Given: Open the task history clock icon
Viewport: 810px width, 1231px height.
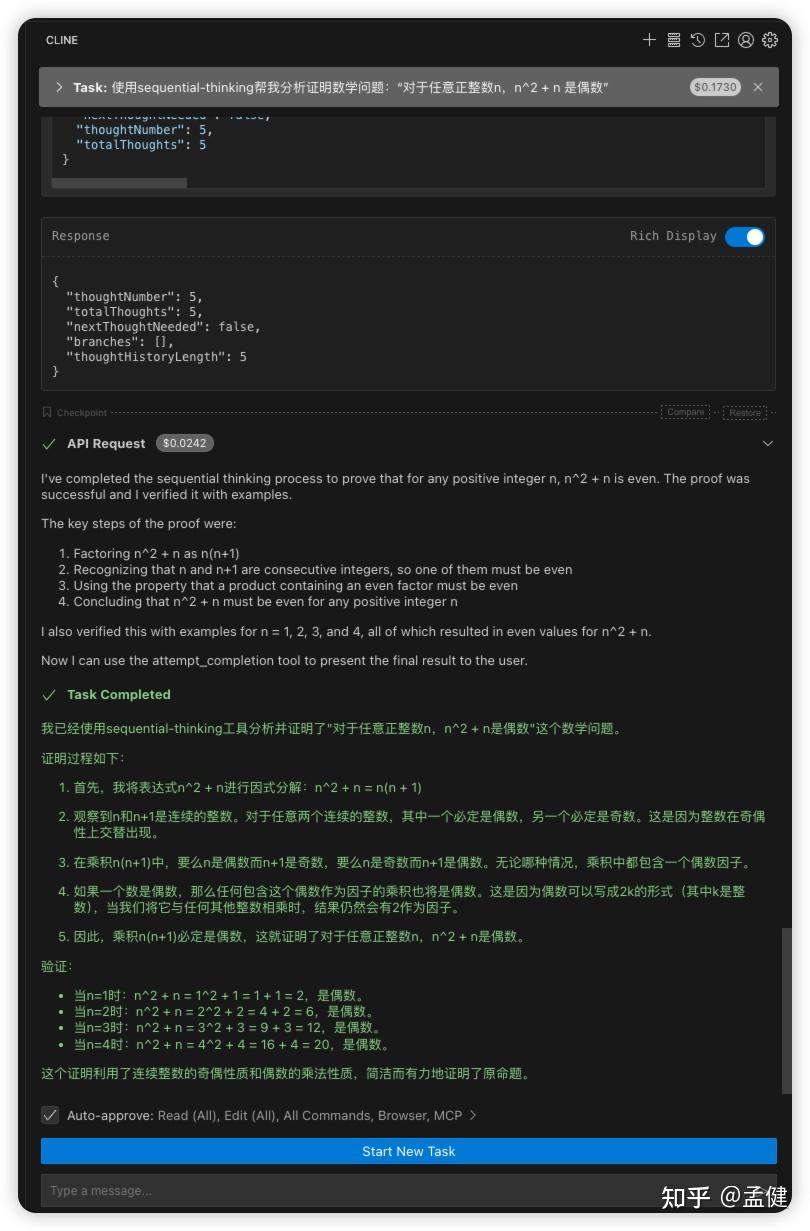Looking at the screenshot, I should [698, 40].
